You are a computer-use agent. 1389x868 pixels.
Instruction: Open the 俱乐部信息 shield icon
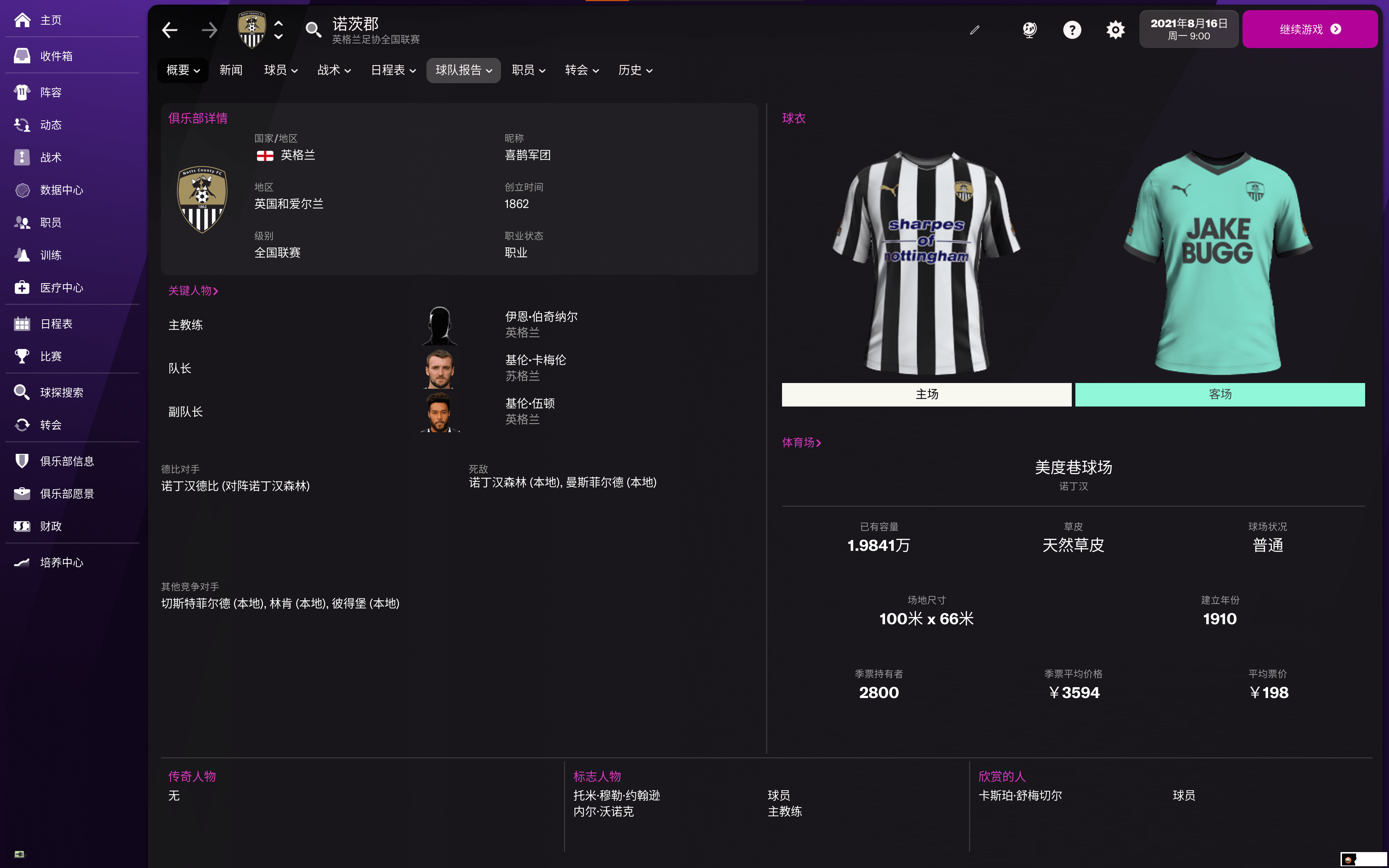tap(22, 461)
